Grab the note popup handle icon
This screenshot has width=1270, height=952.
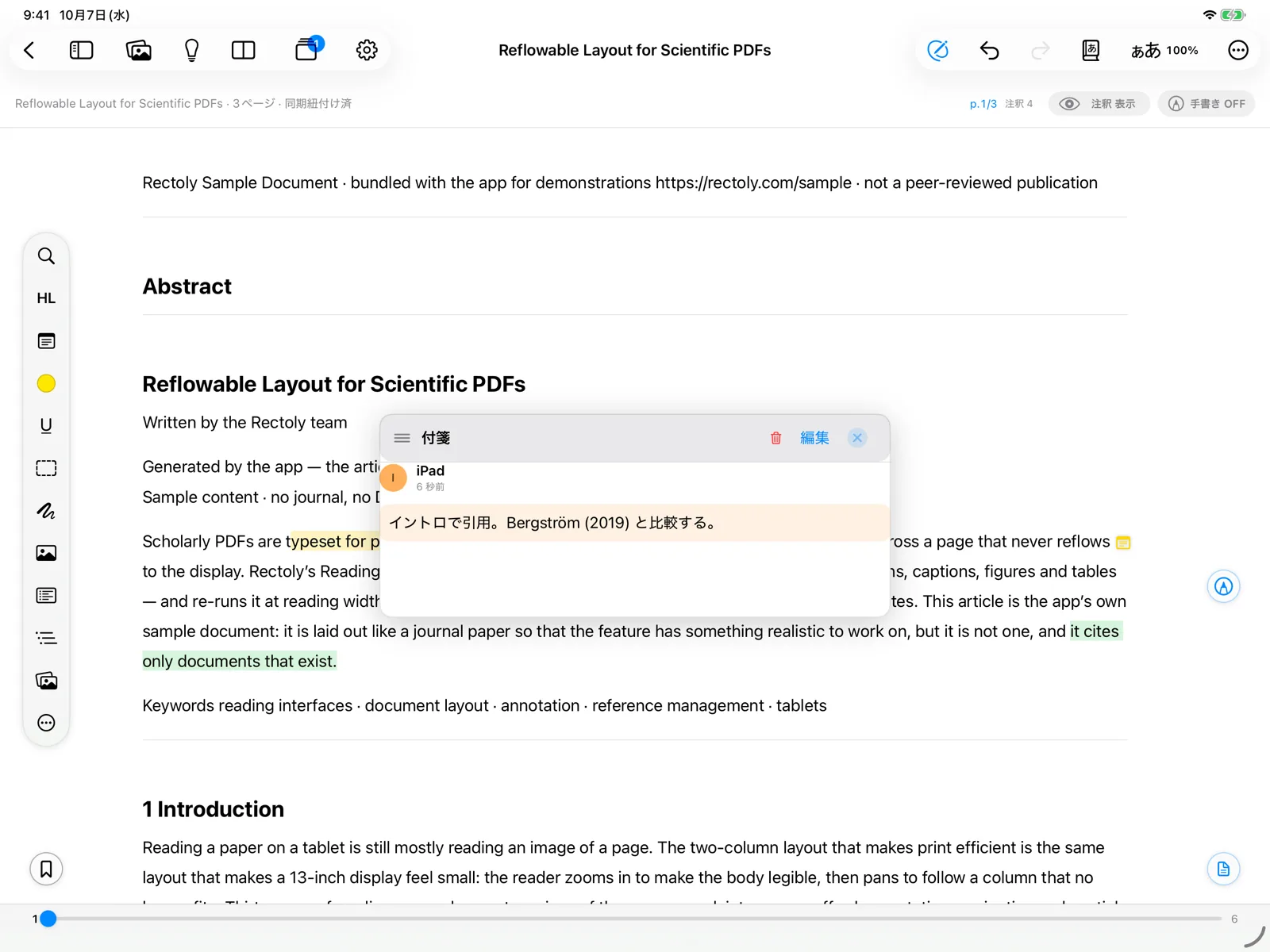[402, 438]
